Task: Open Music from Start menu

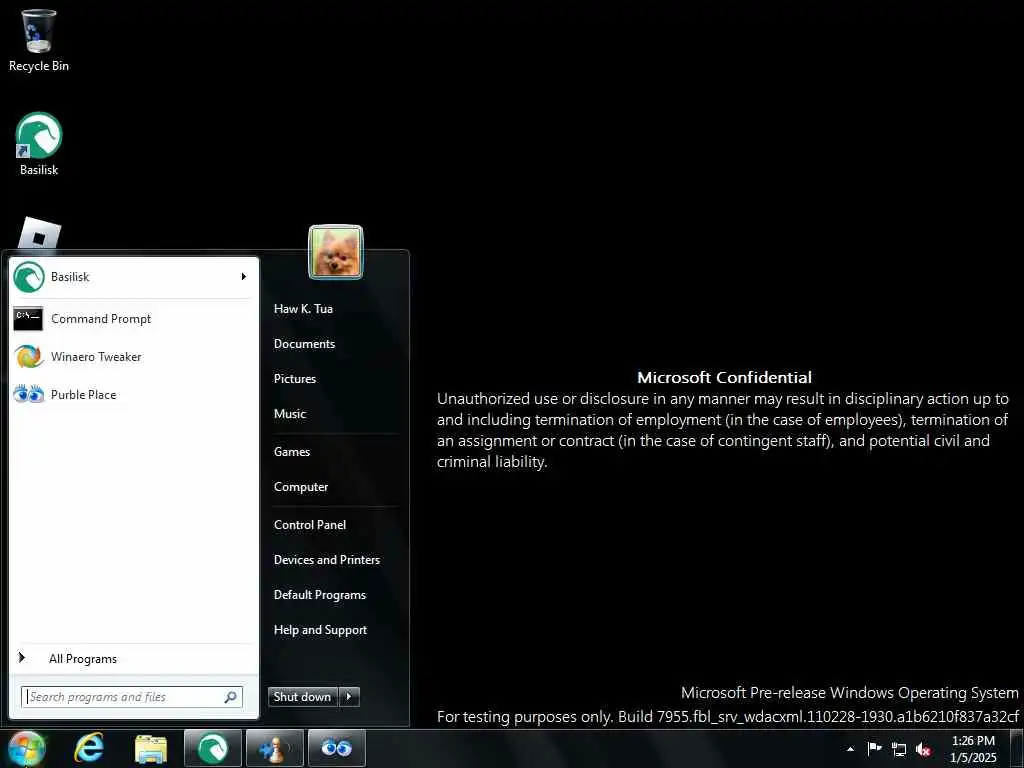Action: (x=290, y=414)
